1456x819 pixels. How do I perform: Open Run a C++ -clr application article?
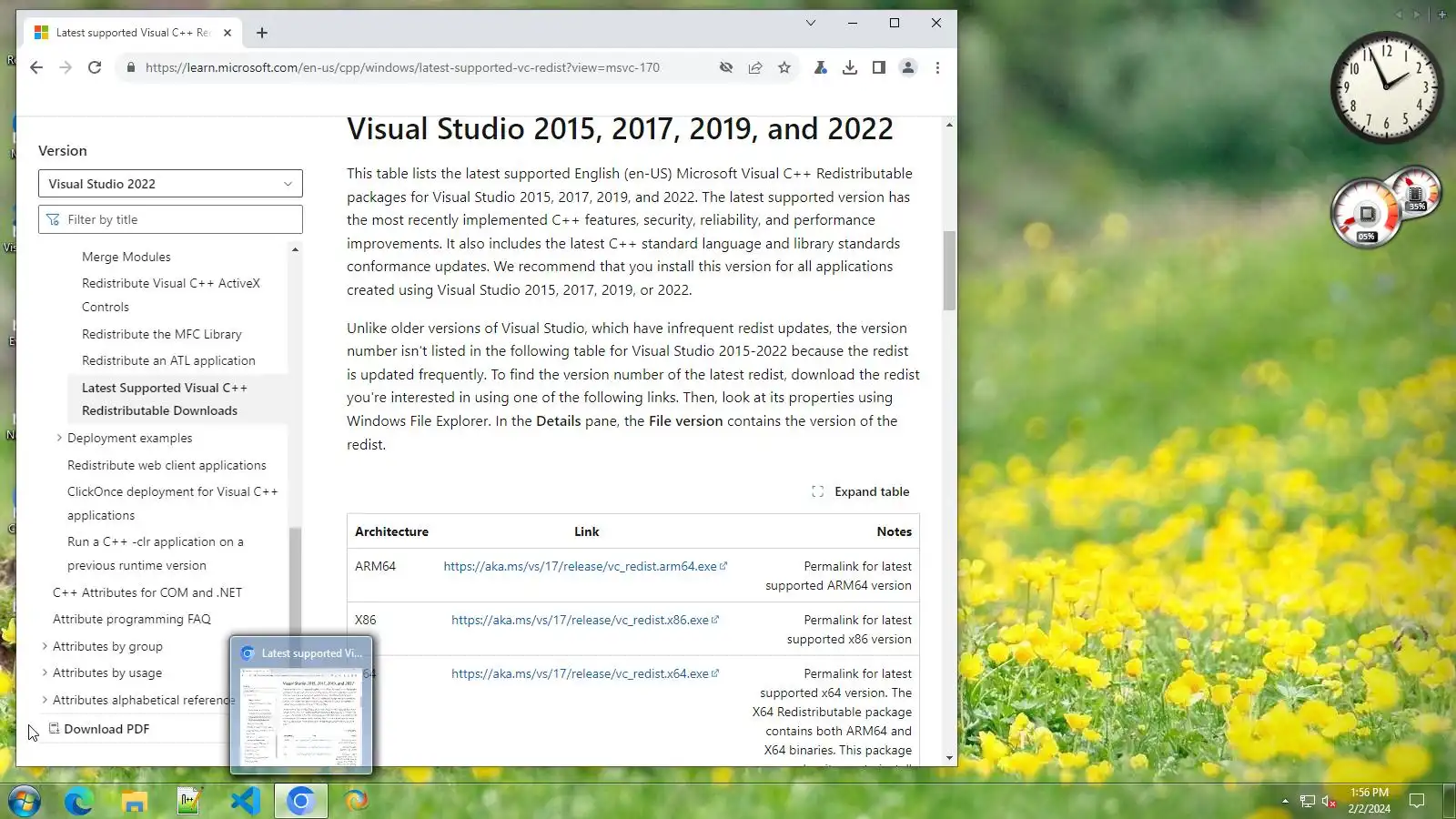point(156,553)
